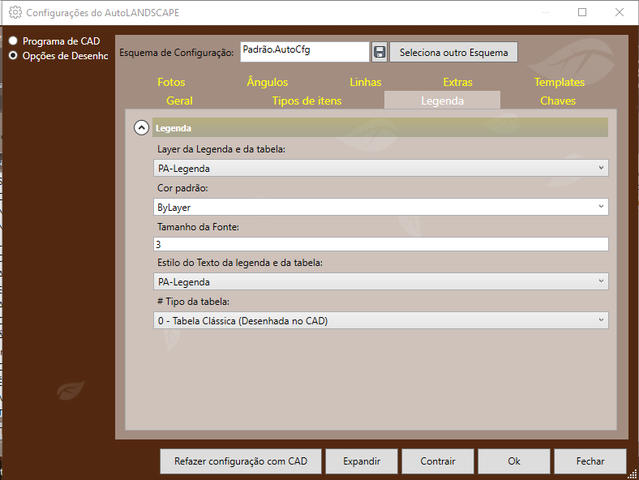The width and height of the screenshot is (639, 480).
Task: Click the Tamanho da Fonte input field
Action: [382, 244]
